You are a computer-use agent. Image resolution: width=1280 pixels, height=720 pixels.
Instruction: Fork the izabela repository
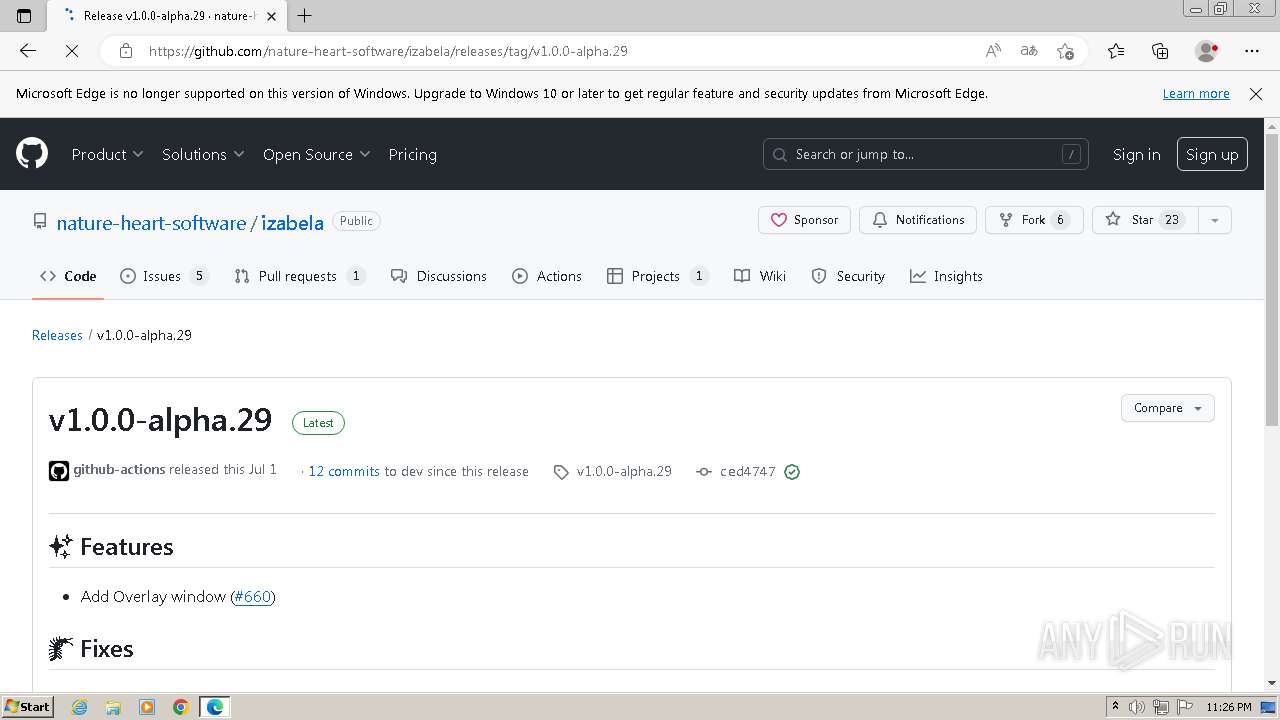(x=1034, y=220)
